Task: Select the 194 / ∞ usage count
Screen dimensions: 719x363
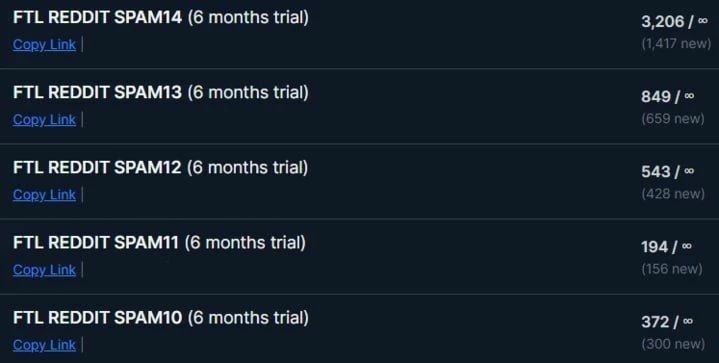Action: 666,247
